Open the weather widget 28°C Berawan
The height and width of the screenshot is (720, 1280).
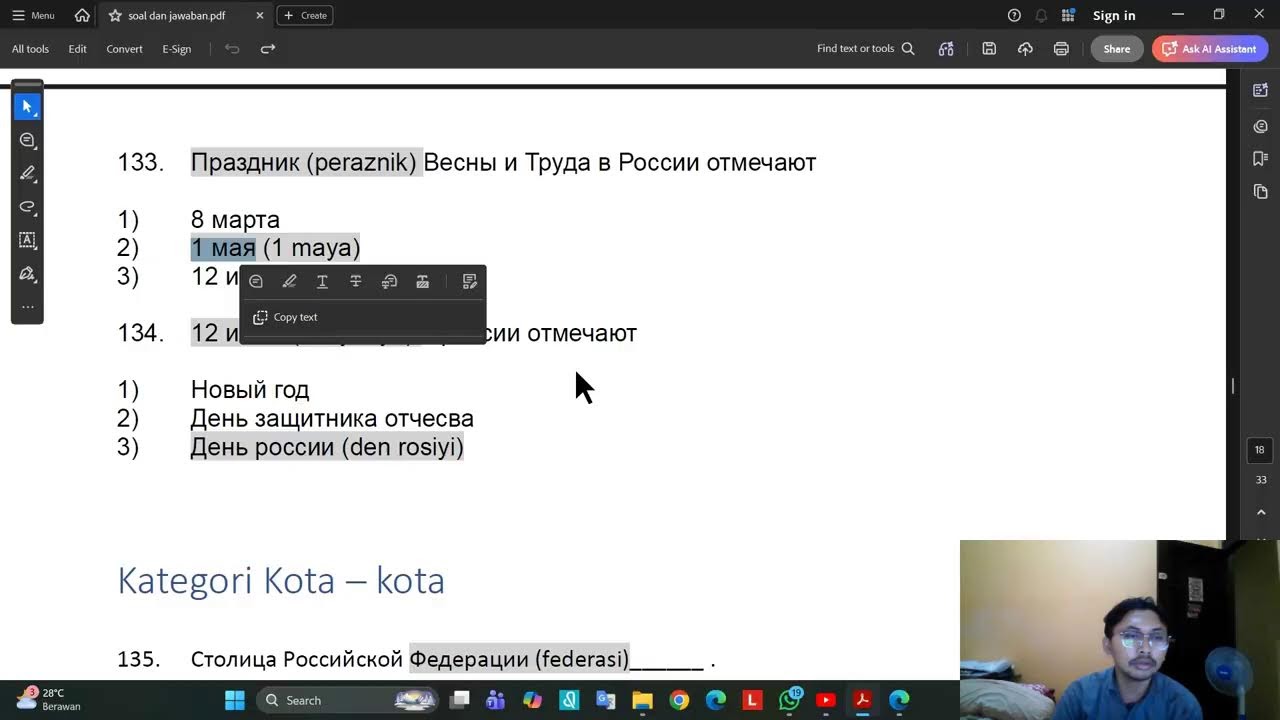[50, 699]
